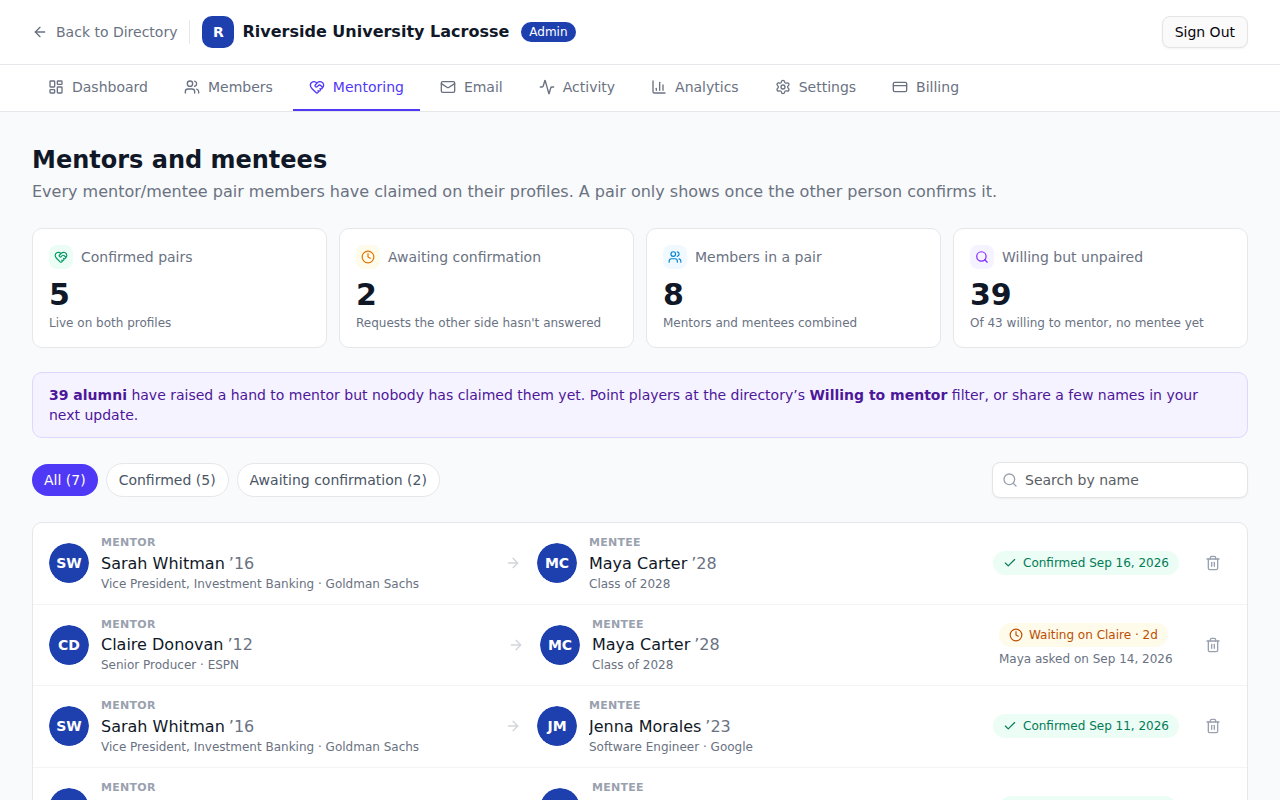Click Jenna Morales's JM avatar

pos(557,726)
